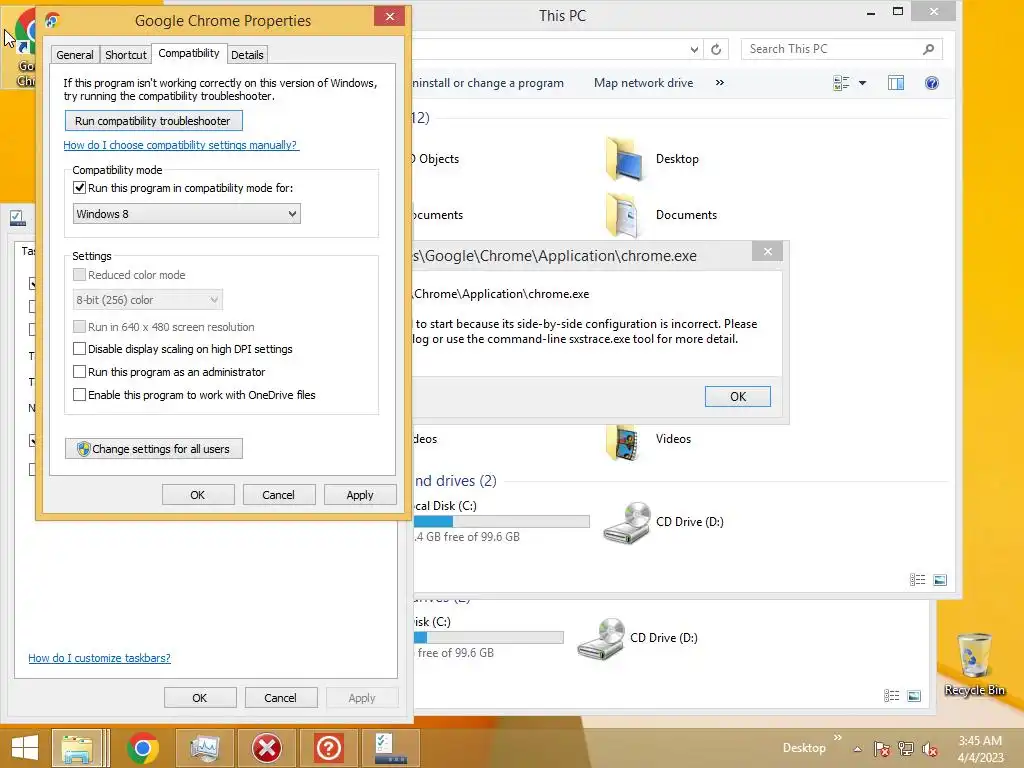The height and width of the screenshot is (768, 1024).
Task: Show more toolbar commands chevron
Action: tap(720, 83)
